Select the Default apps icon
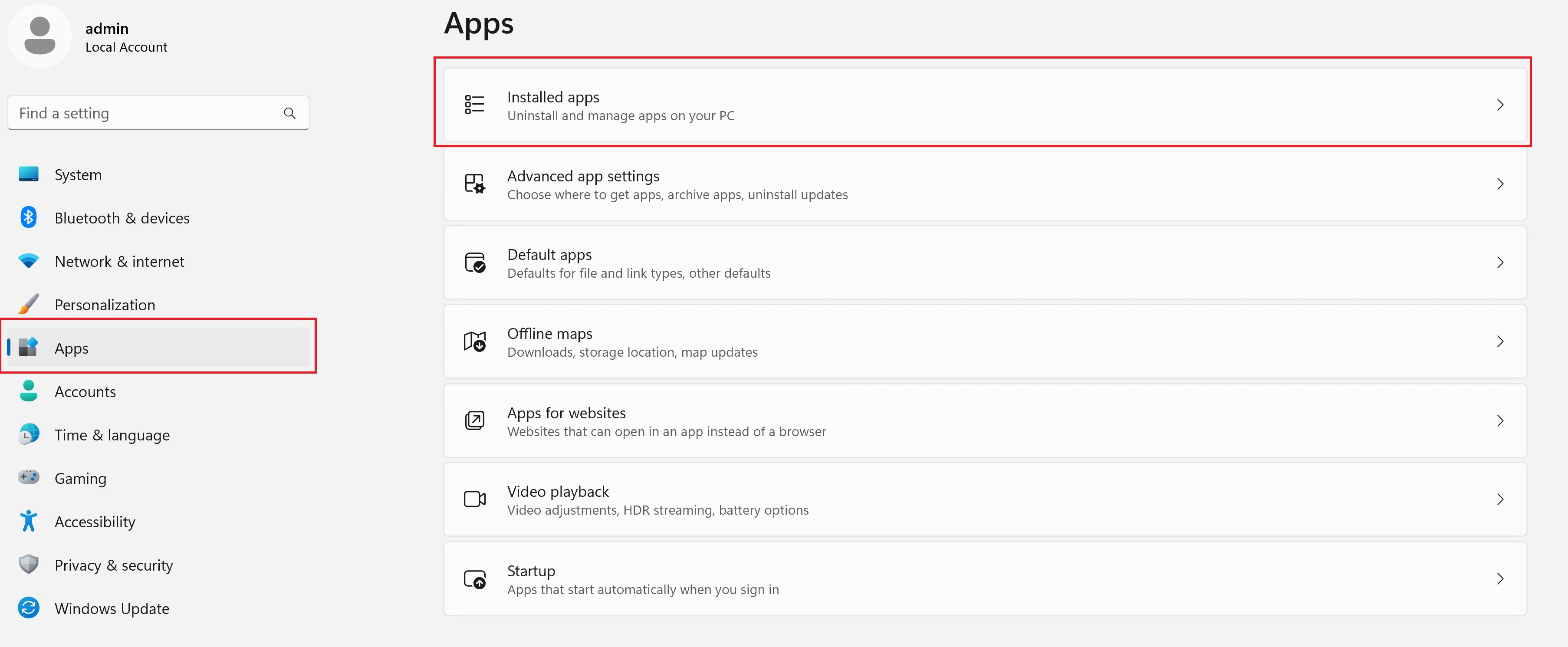 pos(474,263)
